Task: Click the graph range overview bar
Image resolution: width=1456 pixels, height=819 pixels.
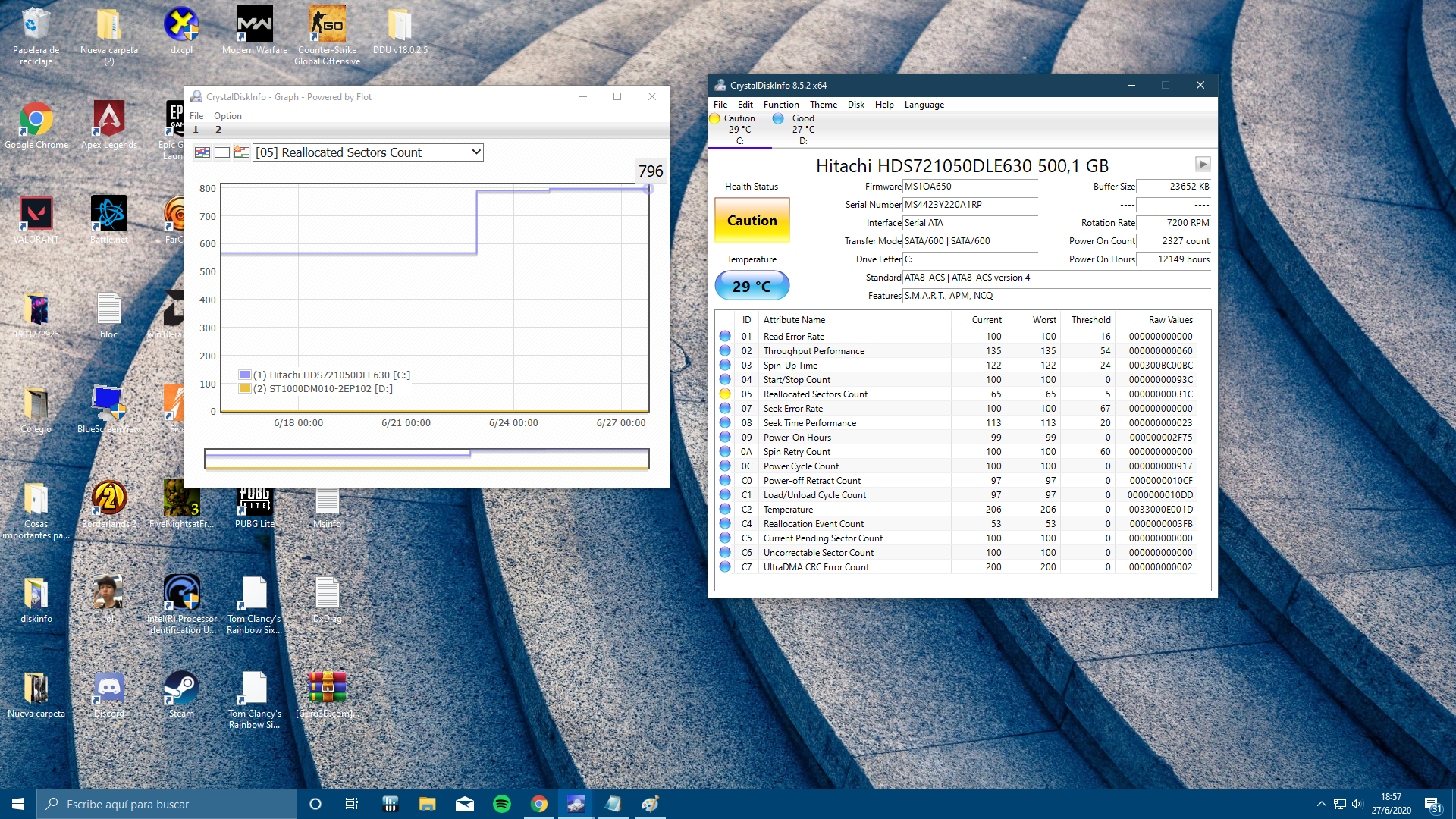Action: [x=427, y=459]
